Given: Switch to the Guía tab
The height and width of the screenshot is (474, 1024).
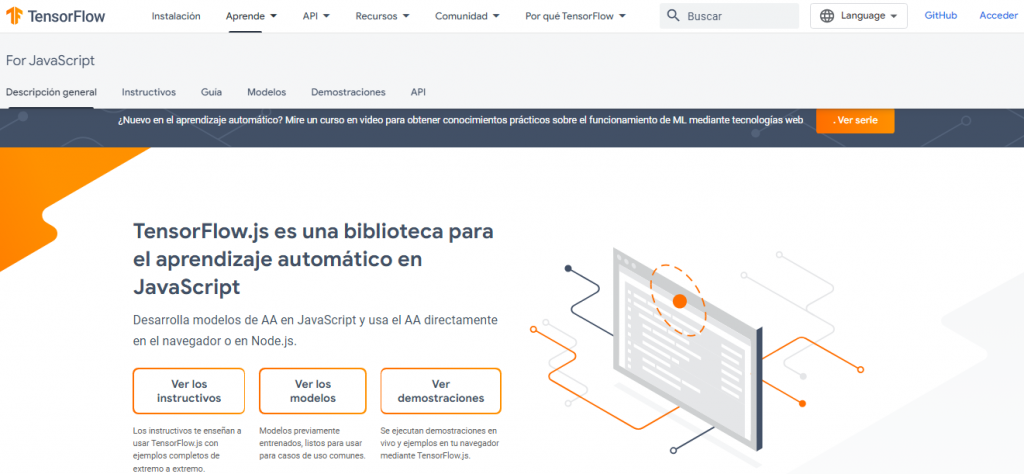Looking at the screenshot, I should click(212, 93).
